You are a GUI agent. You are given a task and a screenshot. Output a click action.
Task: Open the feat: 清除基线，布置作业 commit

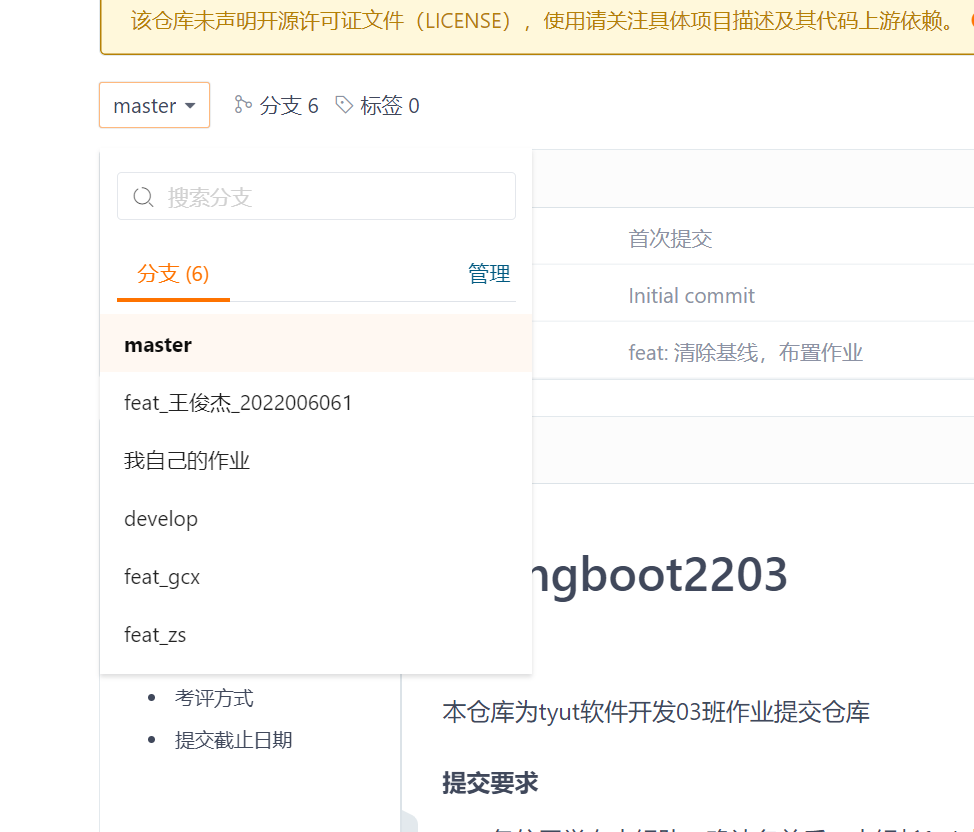coord(745,353)
